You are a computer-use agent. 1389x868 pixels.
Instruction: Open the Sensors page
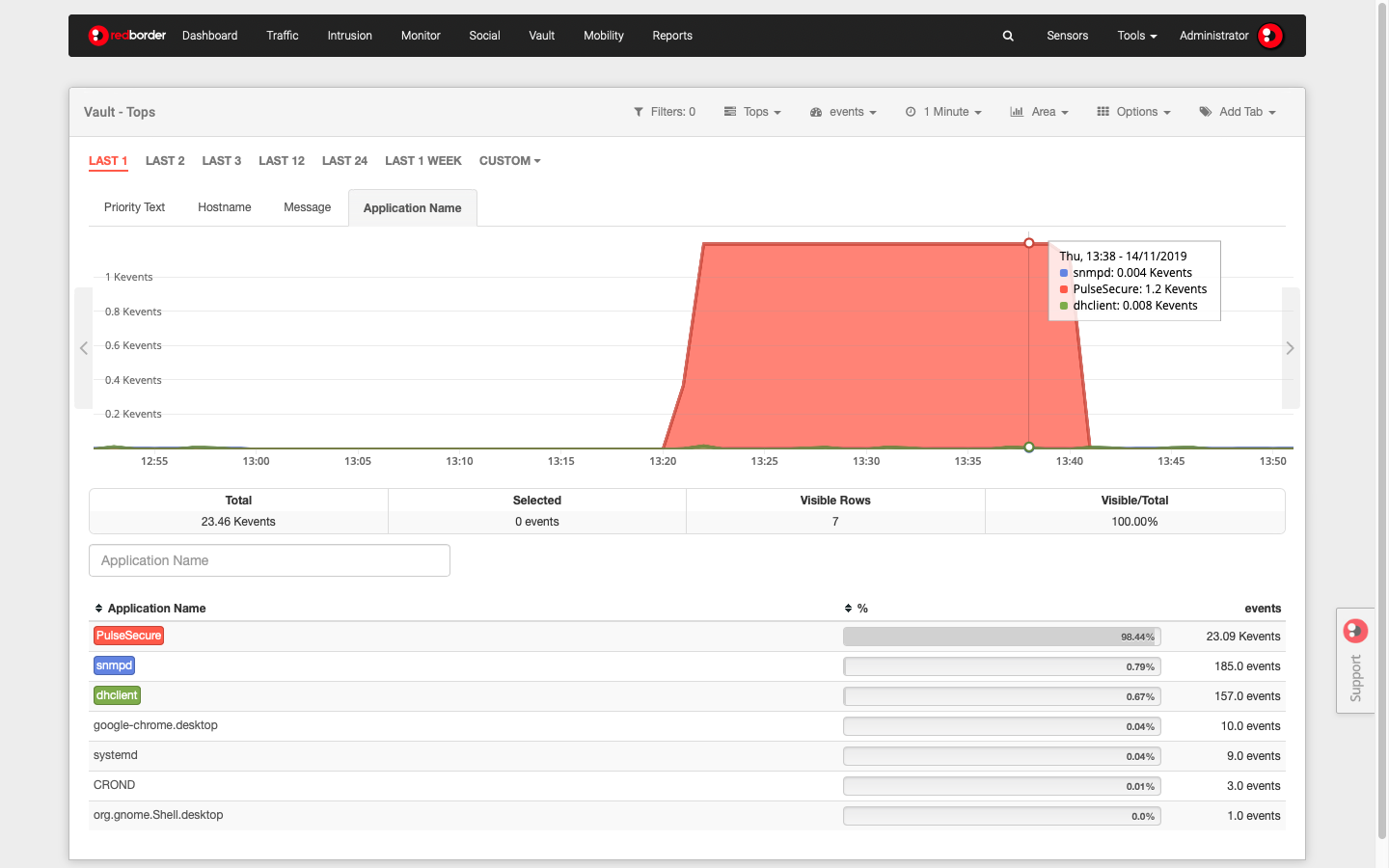(1068, 36)
